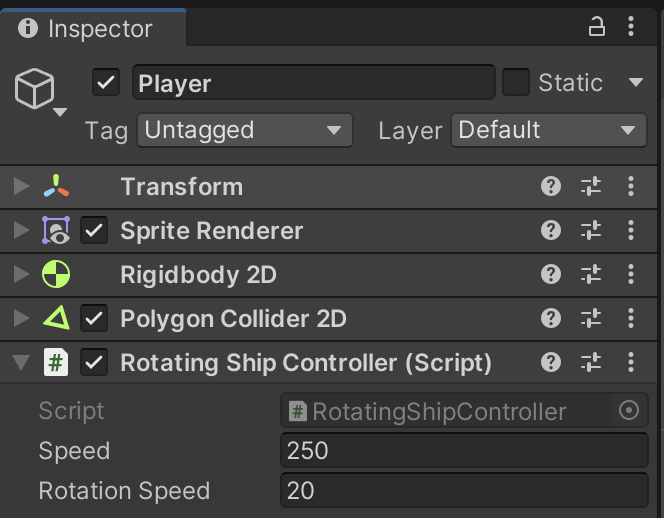Enable the Static checkbox

(516, 83)
